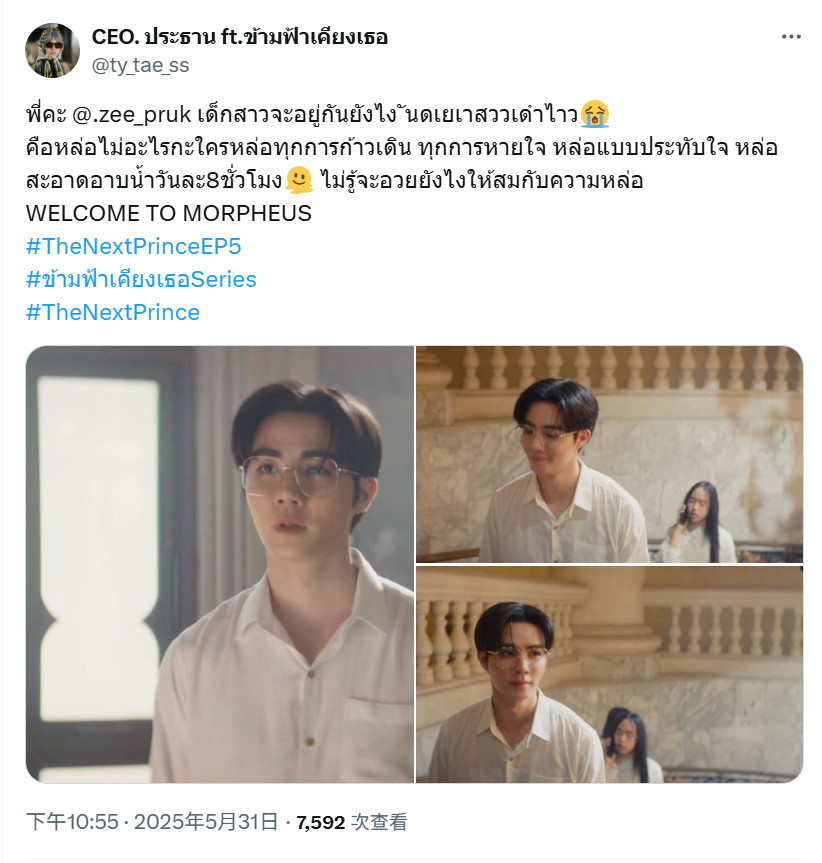
Task: Click the WELCOME TO MORPHEUS text line
Action: [x=169, y=213]
